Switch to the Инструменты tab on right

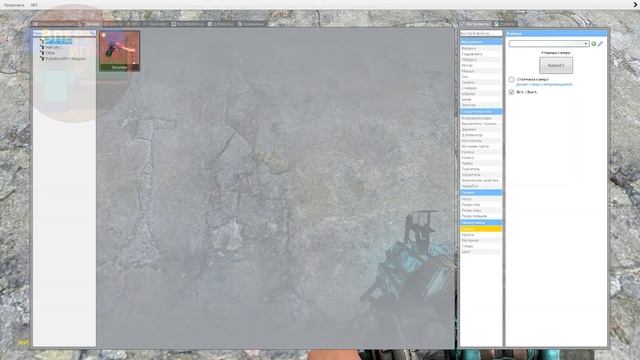click(x=475, y=24)
